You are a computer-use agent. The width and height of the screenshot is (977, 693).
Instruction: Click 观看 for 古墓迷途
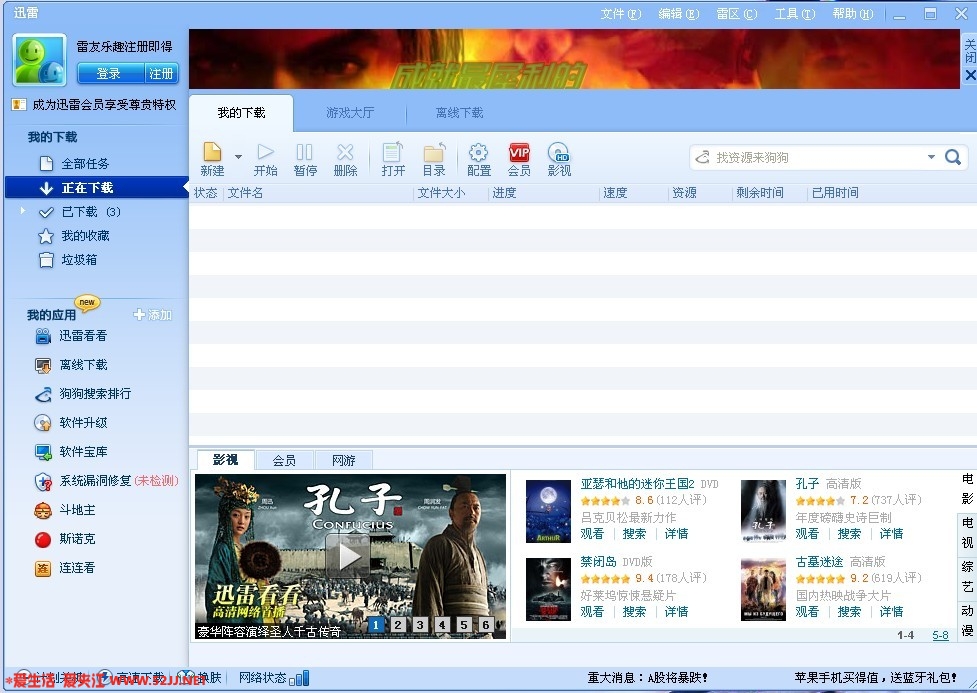[x=807, y=612]
